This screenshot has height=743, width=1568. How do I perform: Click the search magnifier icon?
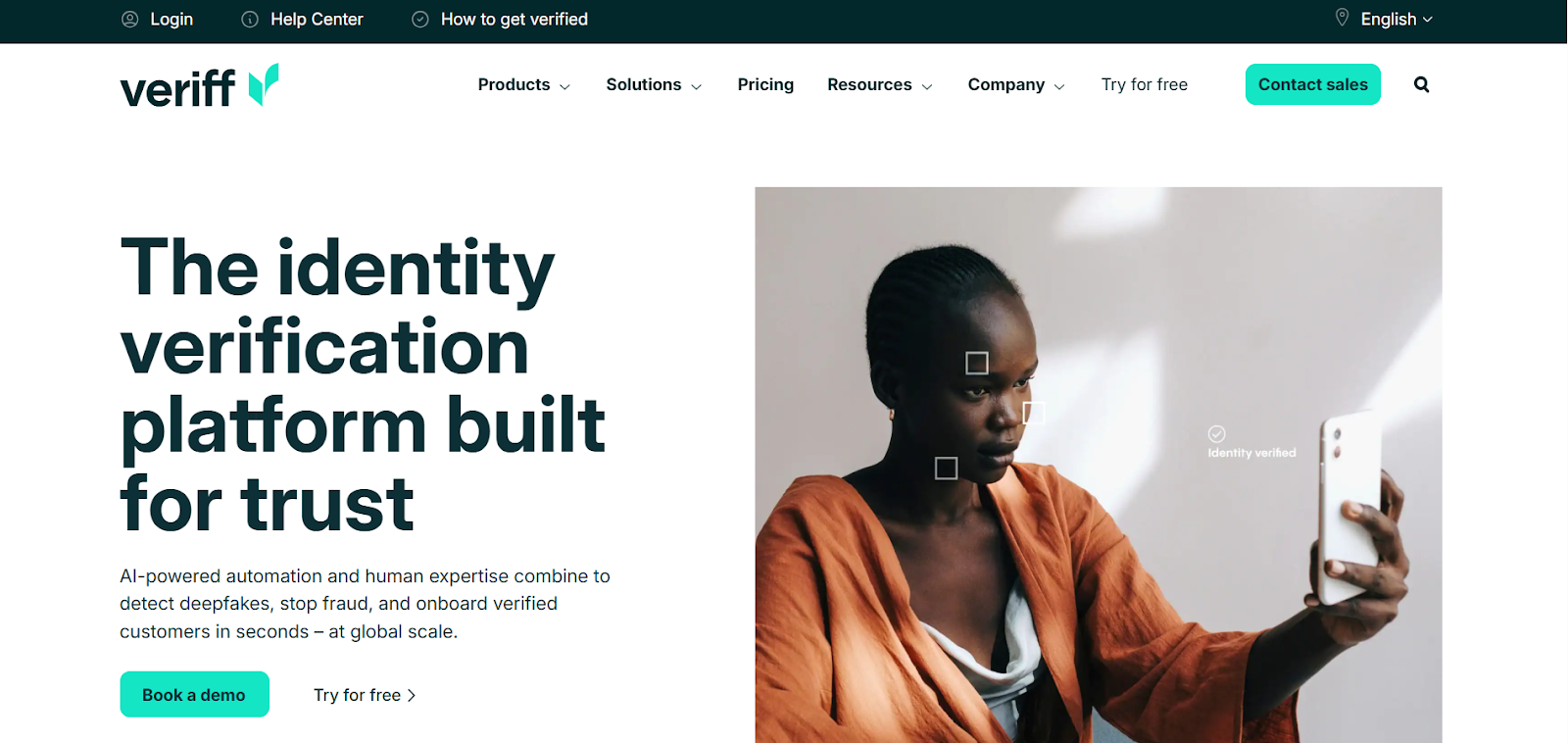click(1421, 84)
